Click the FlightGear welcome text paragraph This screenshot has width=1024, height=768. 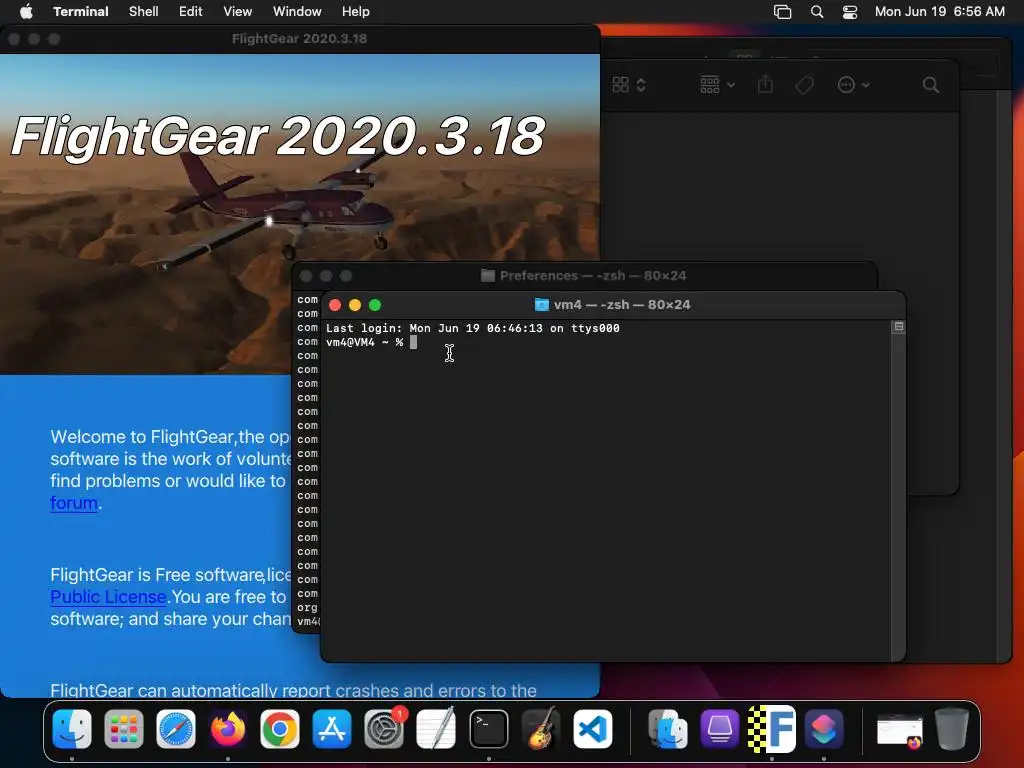(x=170, y=470)
